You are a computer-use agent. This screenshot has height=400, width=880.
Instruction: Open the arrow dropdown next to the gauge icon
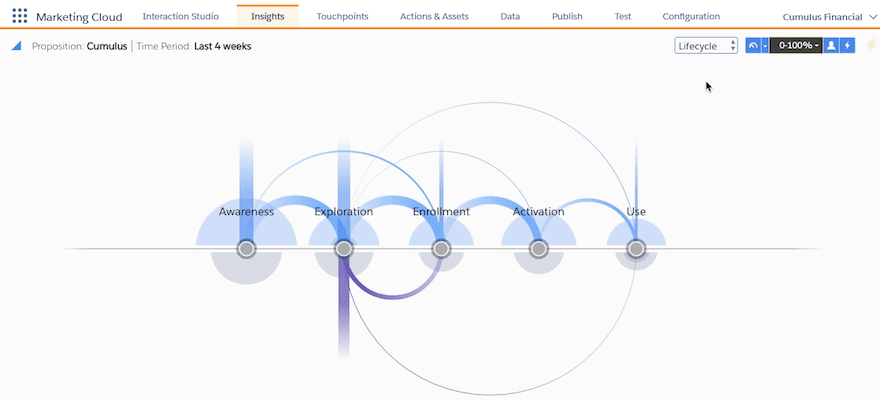pos(765,45)
